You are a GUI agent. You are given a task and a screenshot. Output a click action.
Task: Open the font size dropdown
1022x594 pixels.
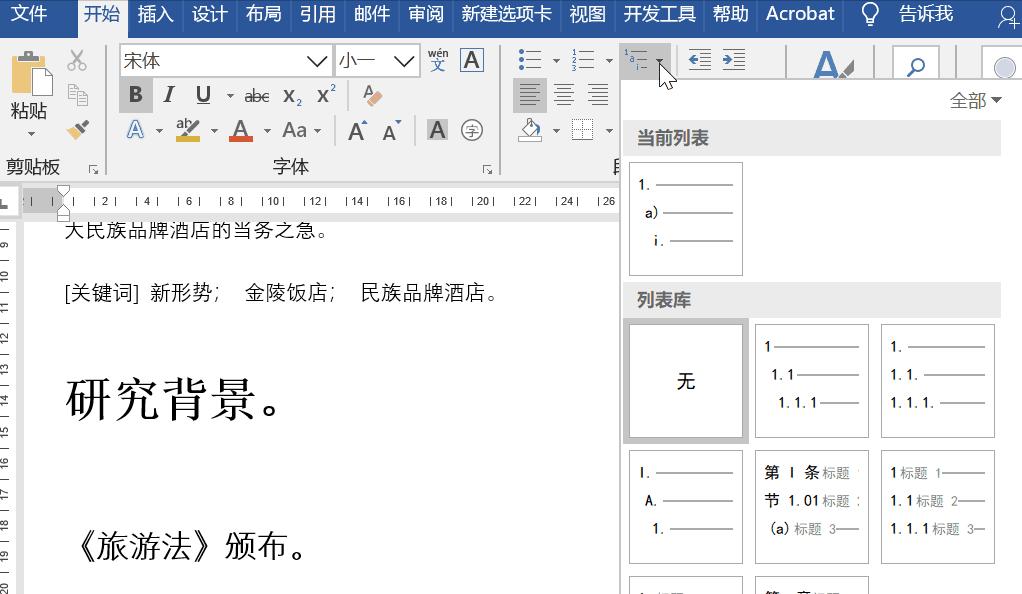click(405, 61)
